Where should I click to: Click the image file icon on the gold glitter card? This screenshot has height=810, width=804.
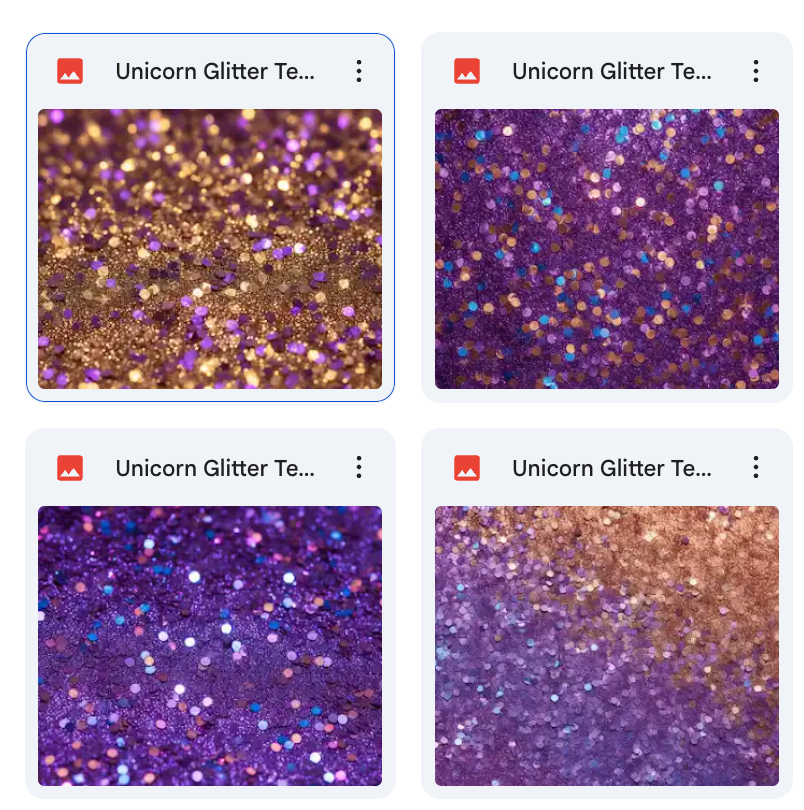tap(70, 71)
